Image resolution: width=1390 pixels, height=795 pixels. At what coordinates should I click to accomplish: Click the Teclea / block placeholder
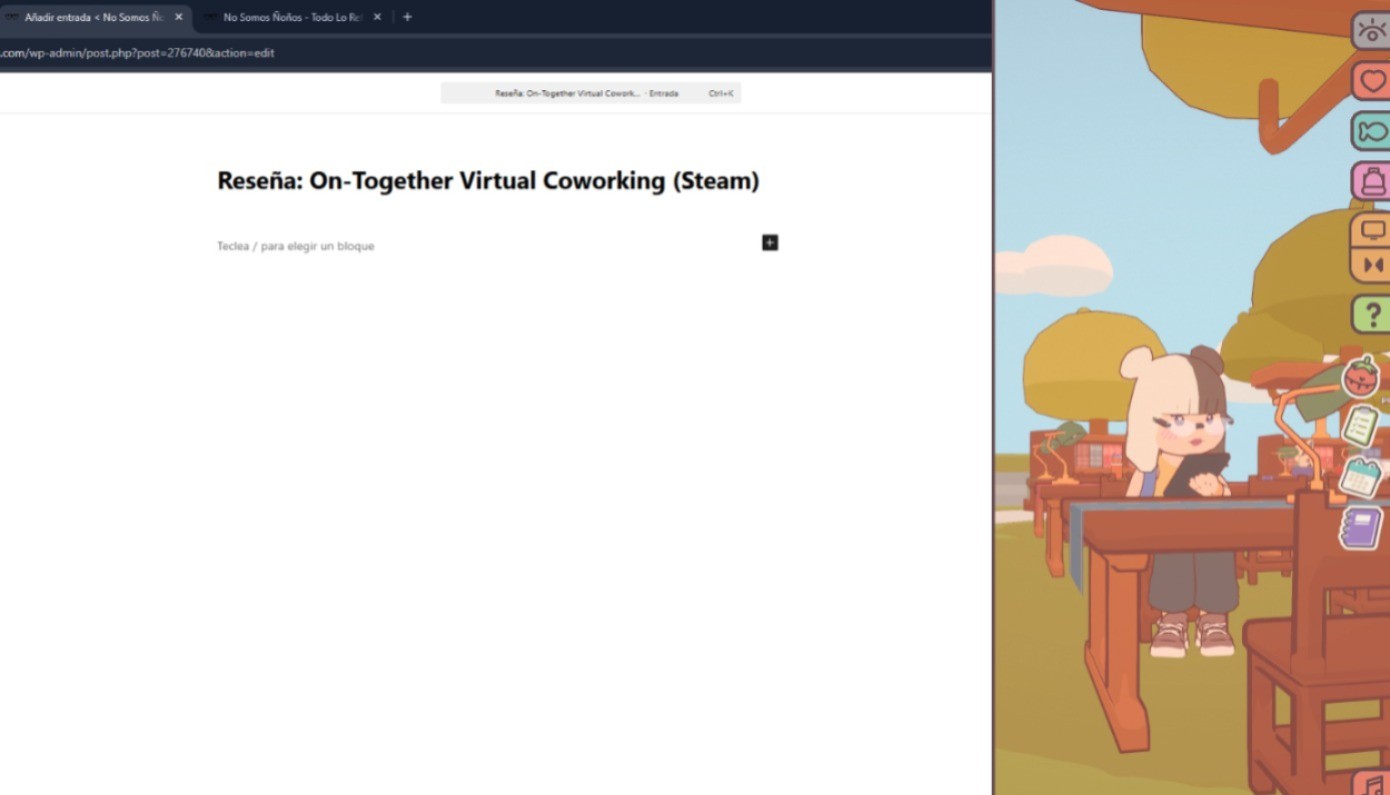click(295, 245)
